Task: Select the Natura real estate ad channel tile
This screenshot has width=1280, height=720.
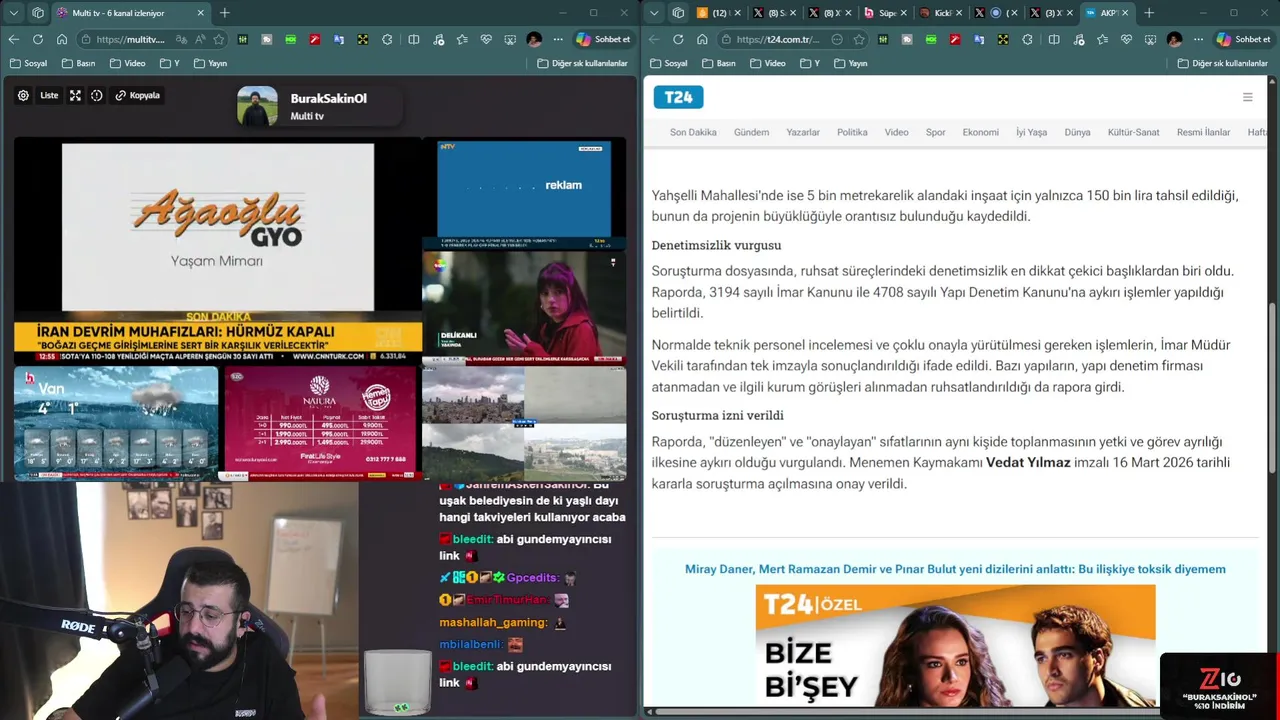Action: 320,423
